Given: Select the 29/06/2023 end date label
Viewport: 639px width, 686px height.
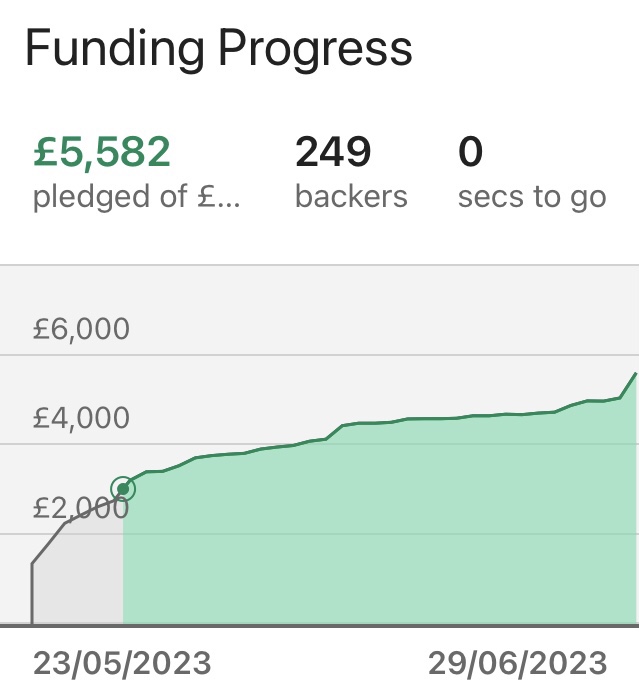Looking at the screenshot, I should click(517, 662).
